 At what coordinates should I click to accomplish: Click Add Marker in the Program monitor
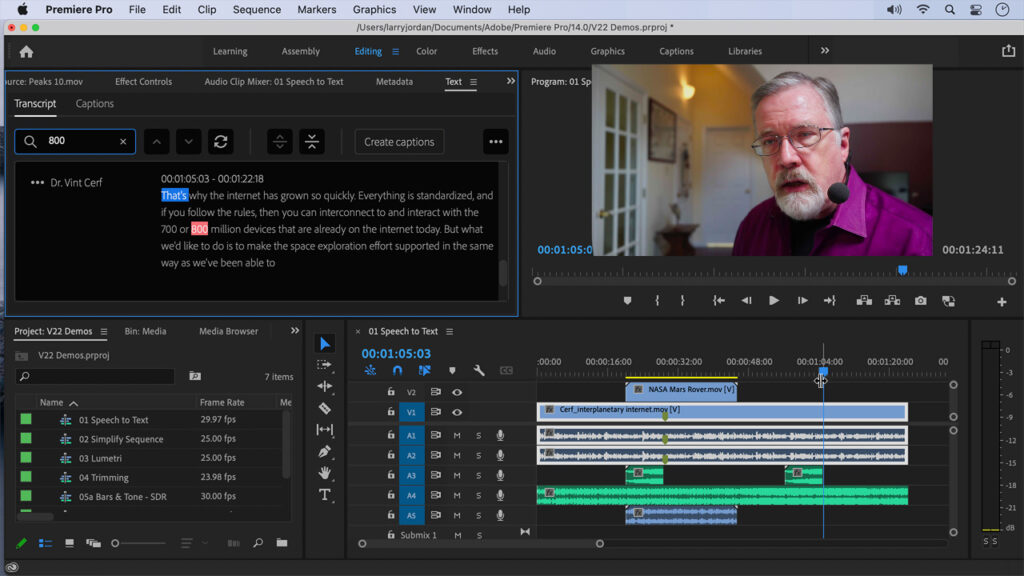point(628,300)
